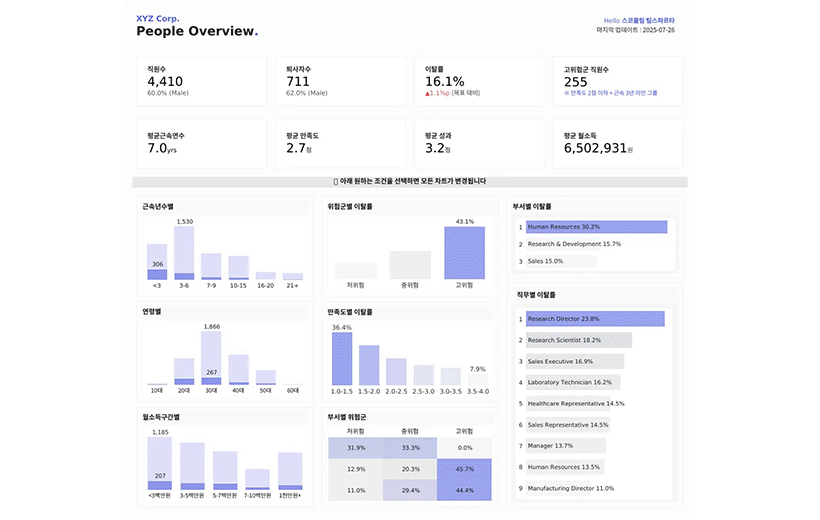Select the '<3백만원' income bar labeled 1,185
The width and height of the screenshot is (820, 520).
160,464
